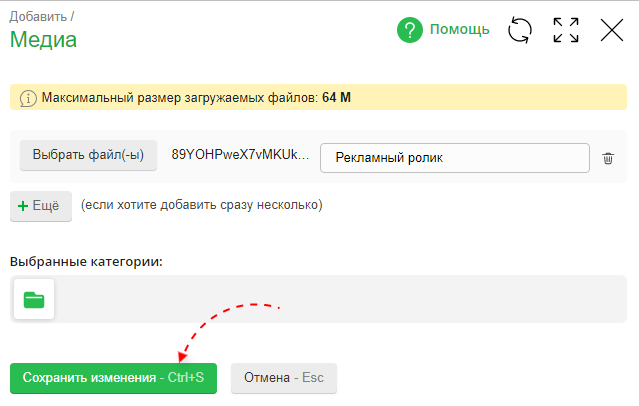Expand the dialog to fullscreen
This screenshot has width=639, height=406.
pos(566,30)
